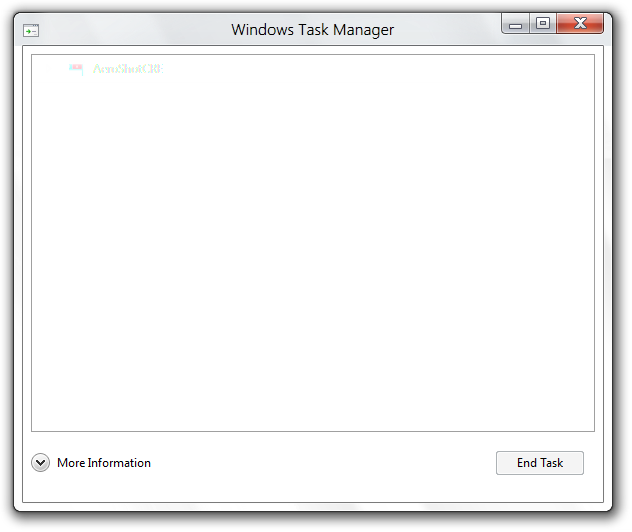Click the Task Manager title bar icon
This screenshot has width=632, height=532.
point(31,31)
